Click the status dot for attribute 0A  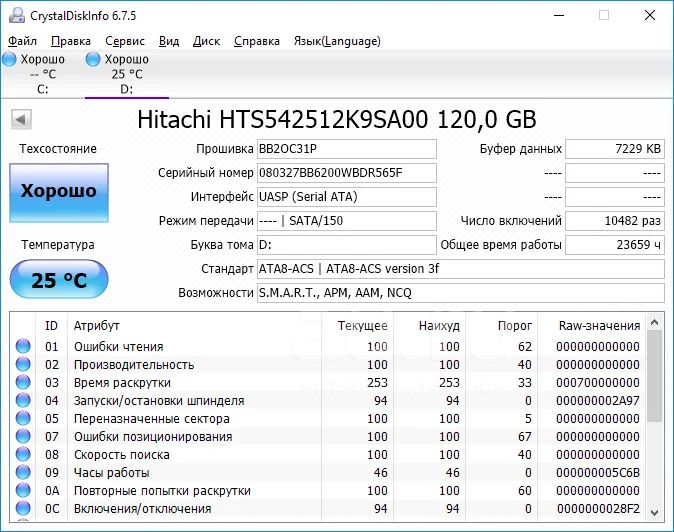(23, 491)
